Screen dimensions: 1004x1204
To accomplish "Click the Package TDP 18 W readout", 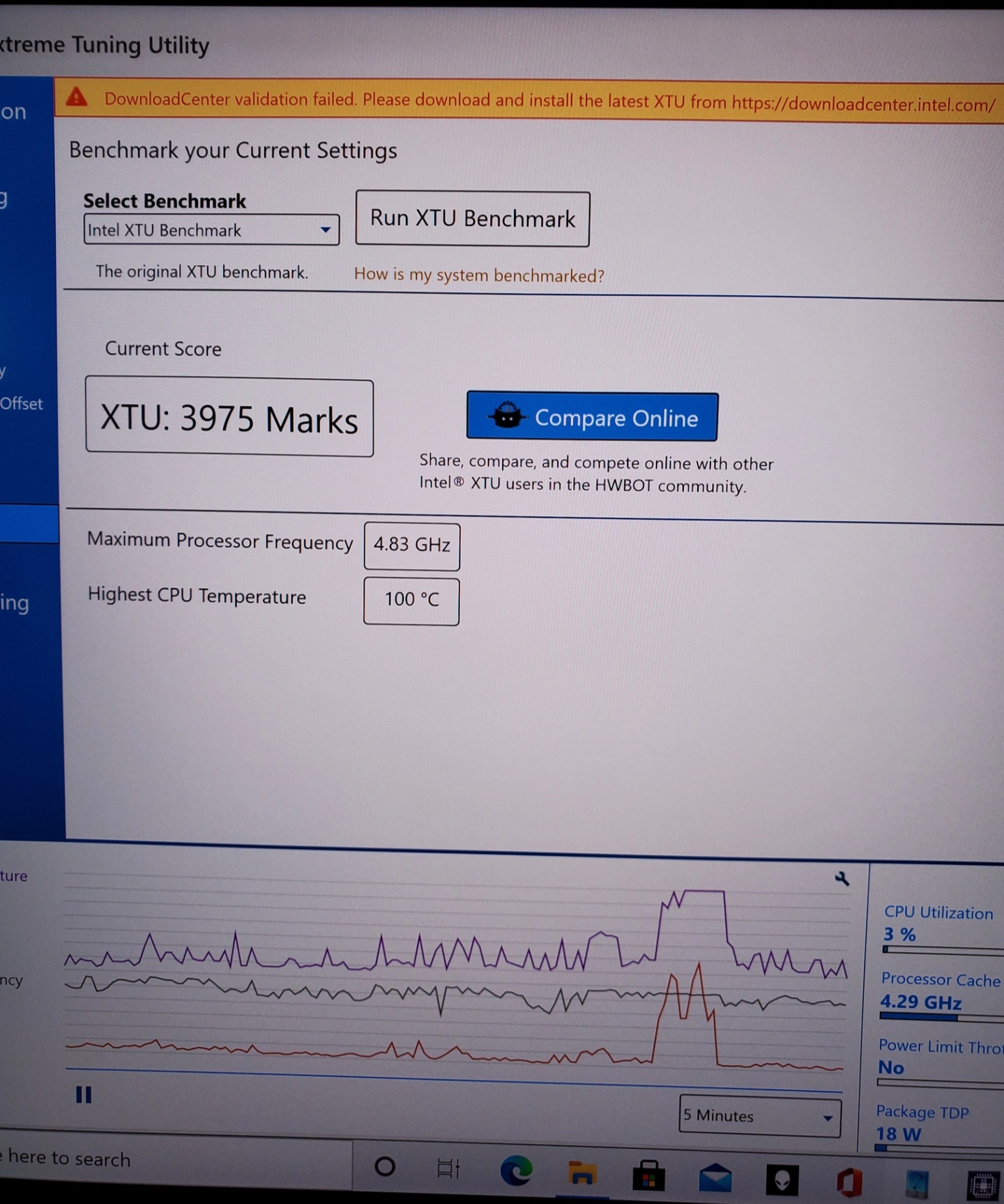I will 922,1123.
